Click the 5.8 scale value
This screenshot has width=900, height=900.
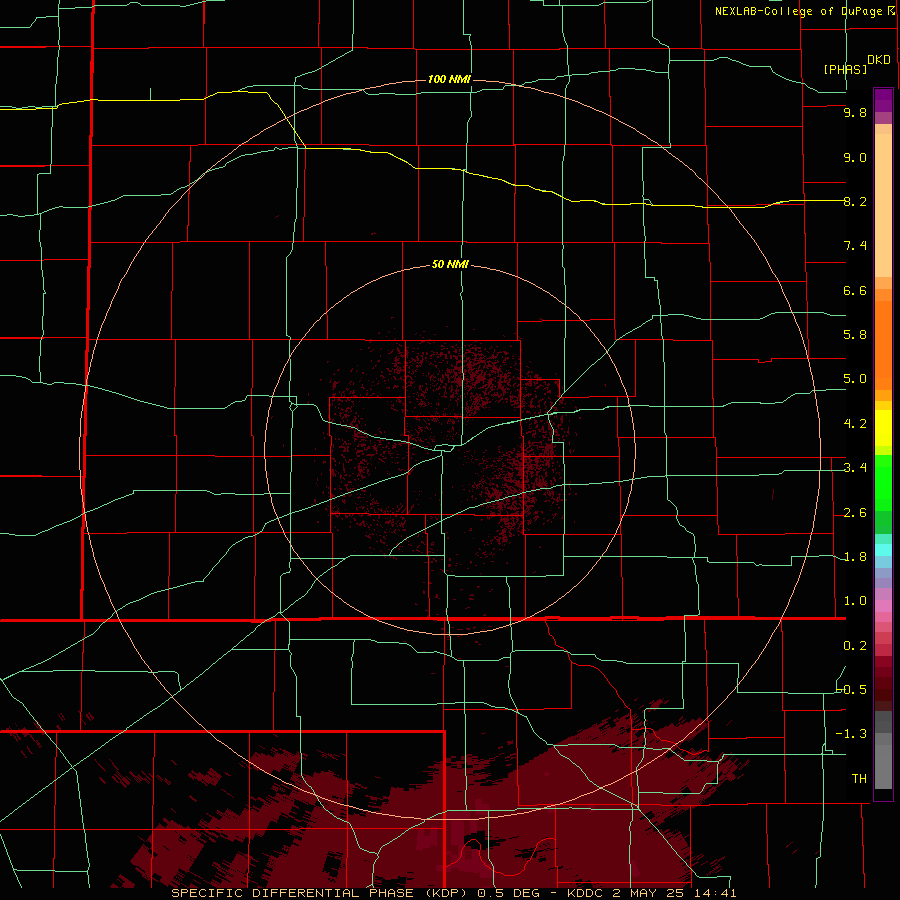855,335
